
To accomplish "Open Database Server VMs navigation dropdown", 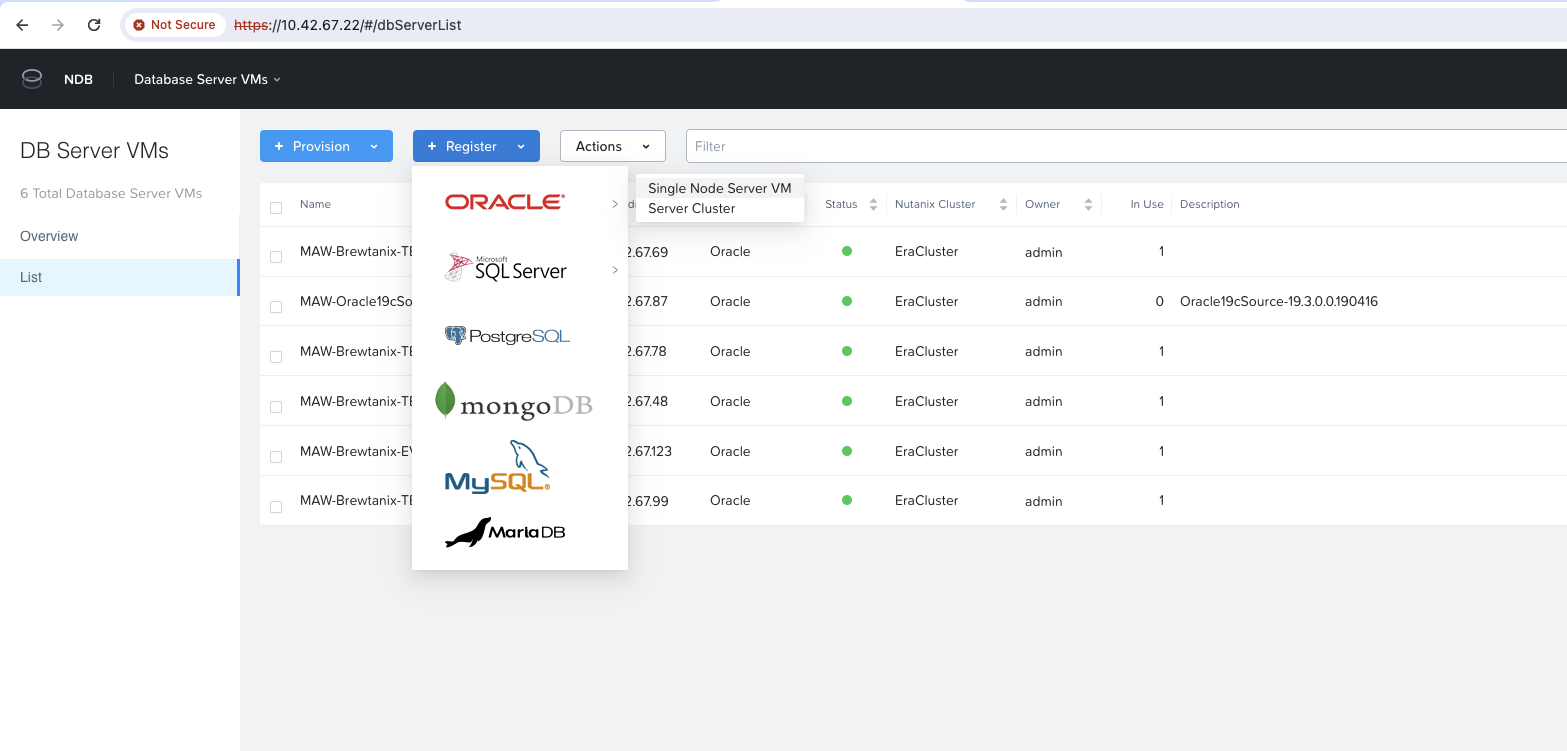I will [x=208, y=79].
